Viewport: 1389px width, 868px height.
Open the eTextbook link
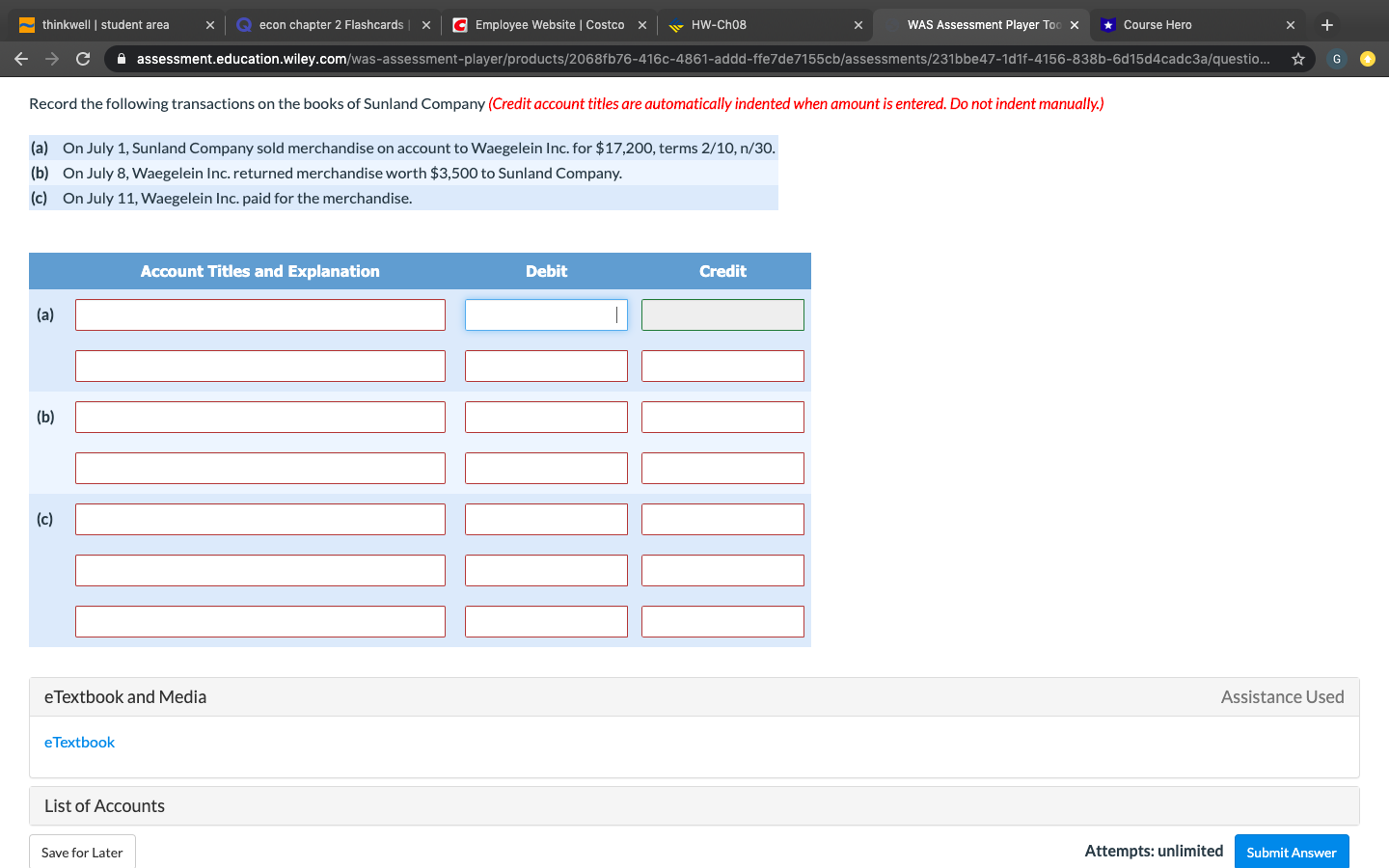pos(79,742)
